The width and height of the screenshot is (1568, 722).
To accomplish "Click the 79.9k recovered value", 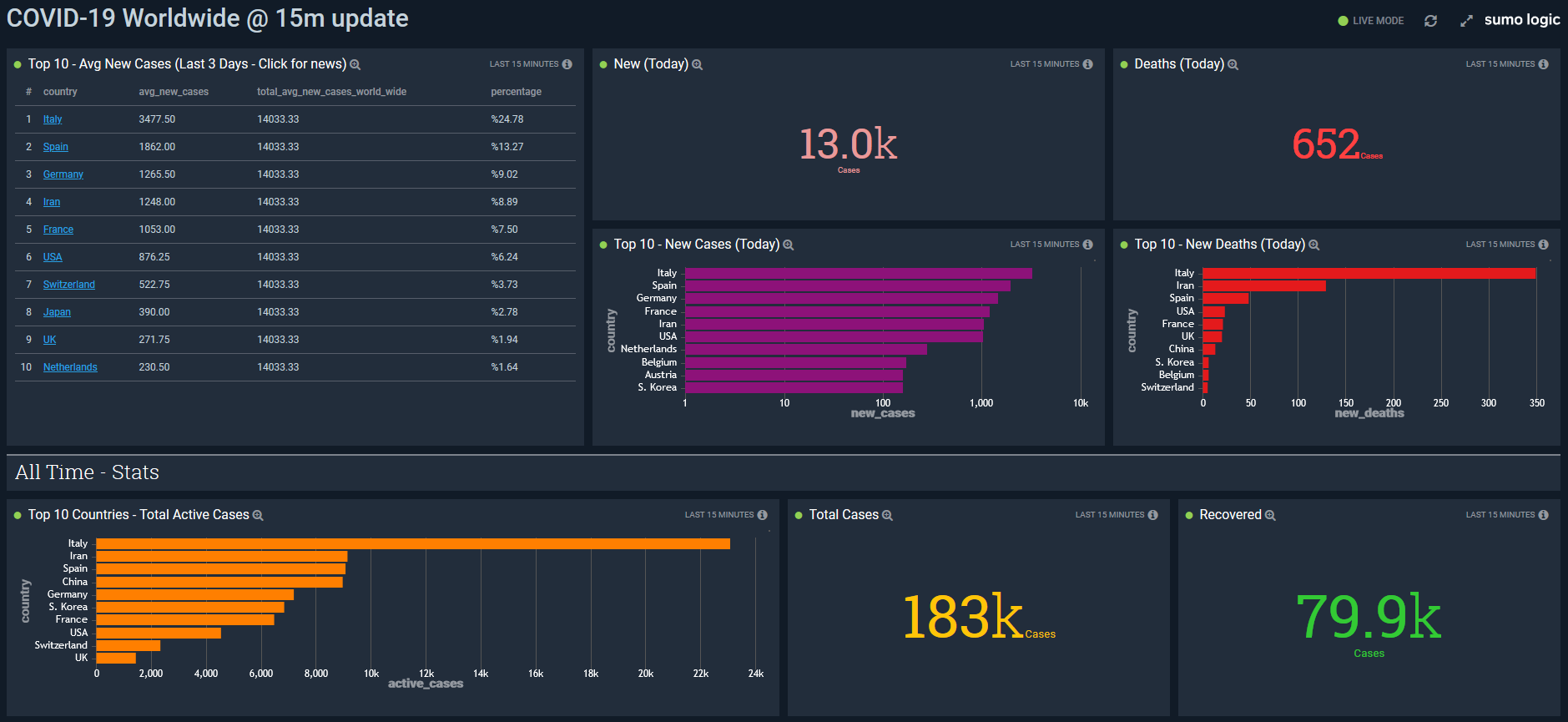I will pos(1369,617).
